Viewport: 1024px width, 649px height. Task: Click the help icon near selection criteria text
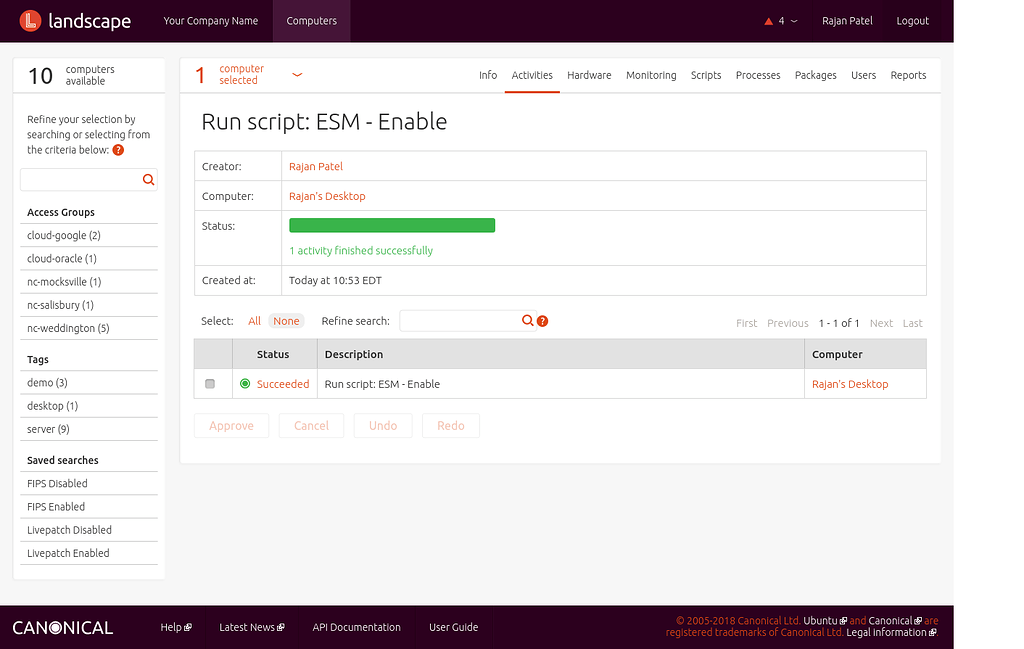pos(117,150)
